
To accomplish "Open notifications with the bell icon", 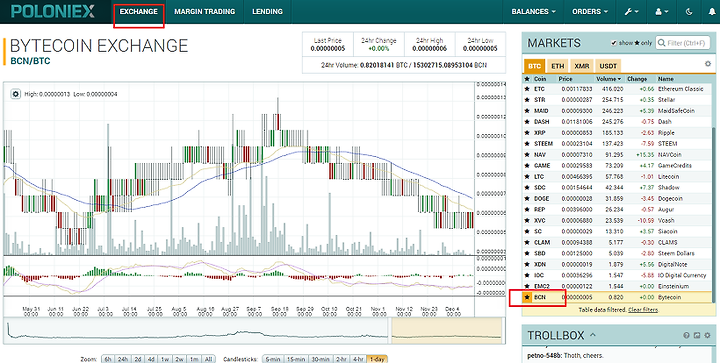I will pos(712,12).
